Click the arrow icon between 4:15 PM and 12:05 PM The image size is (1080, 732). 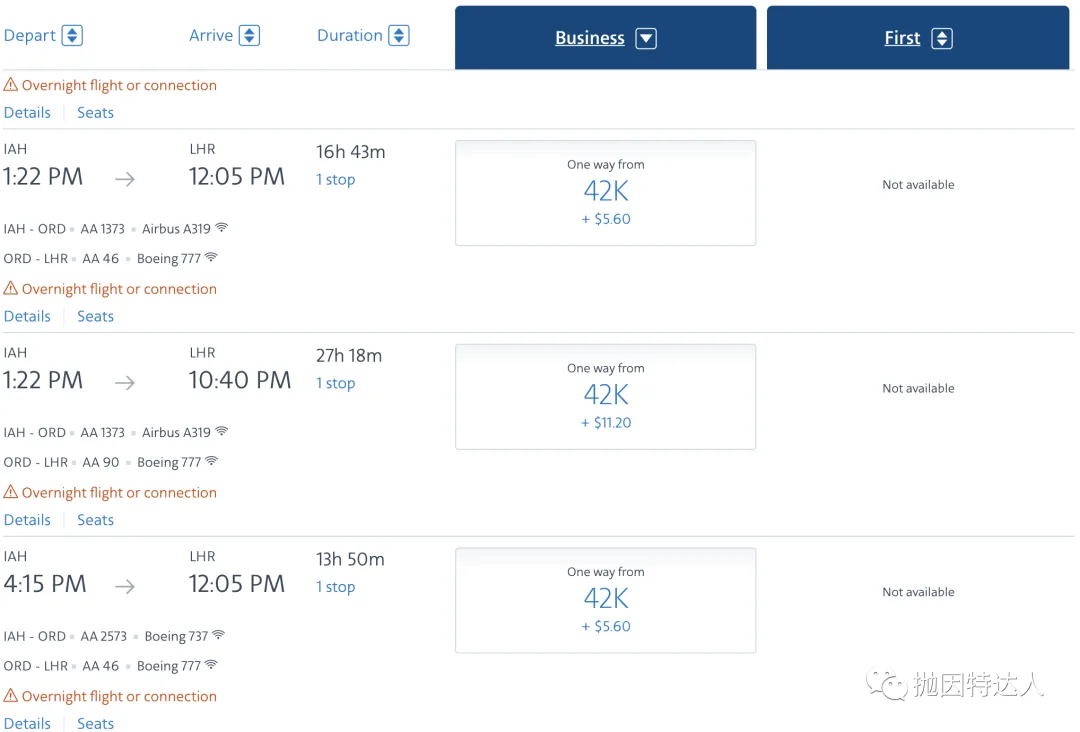[x=125, y=587]
